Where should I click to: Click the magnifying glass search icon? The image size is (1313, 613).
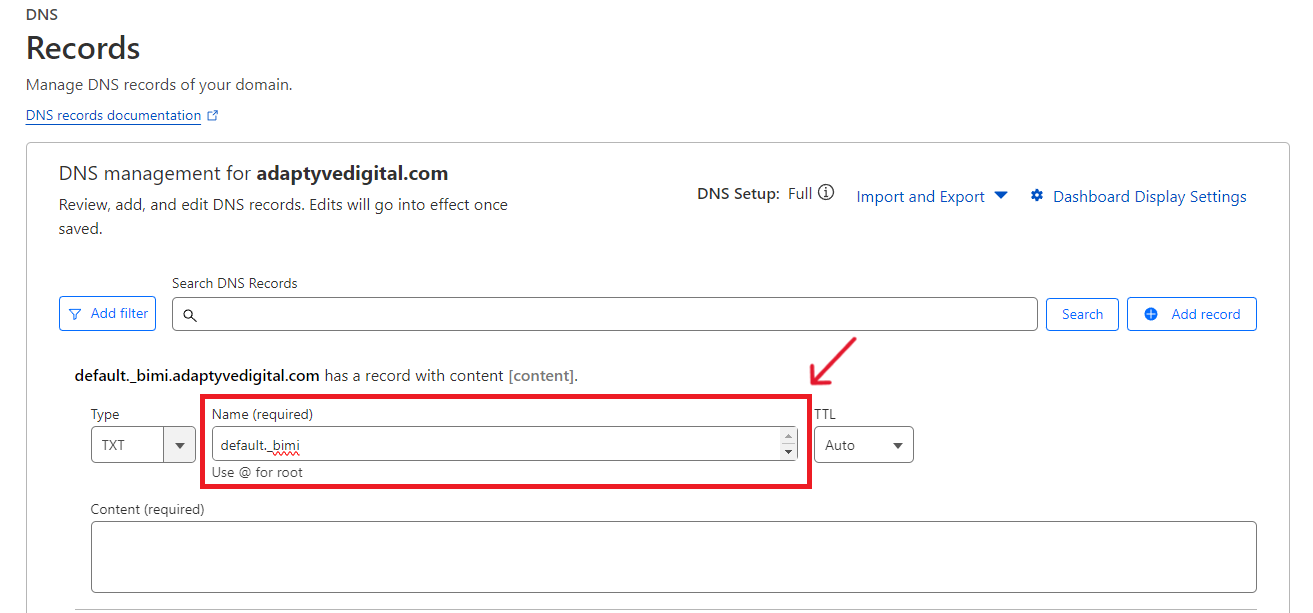click(189, 315)
